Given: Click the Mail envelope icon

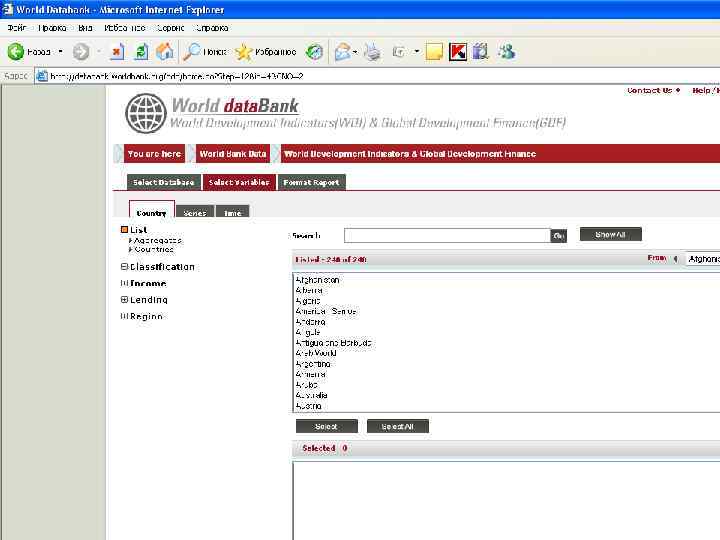Looking at the screenshot, I should 343,52.
